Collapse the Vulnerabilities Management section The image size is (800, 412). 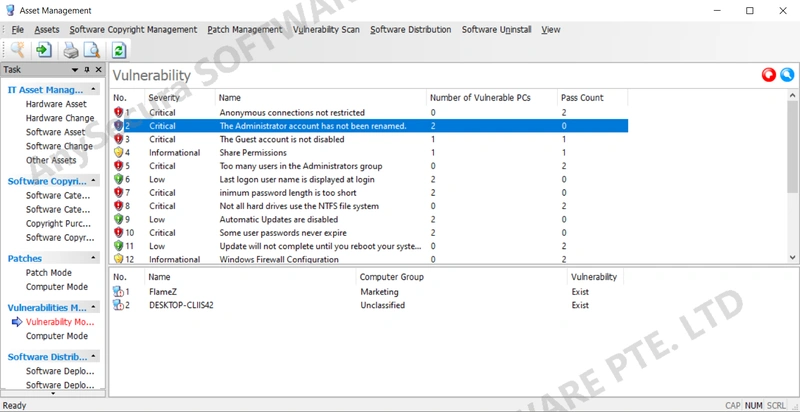(93, 307)
